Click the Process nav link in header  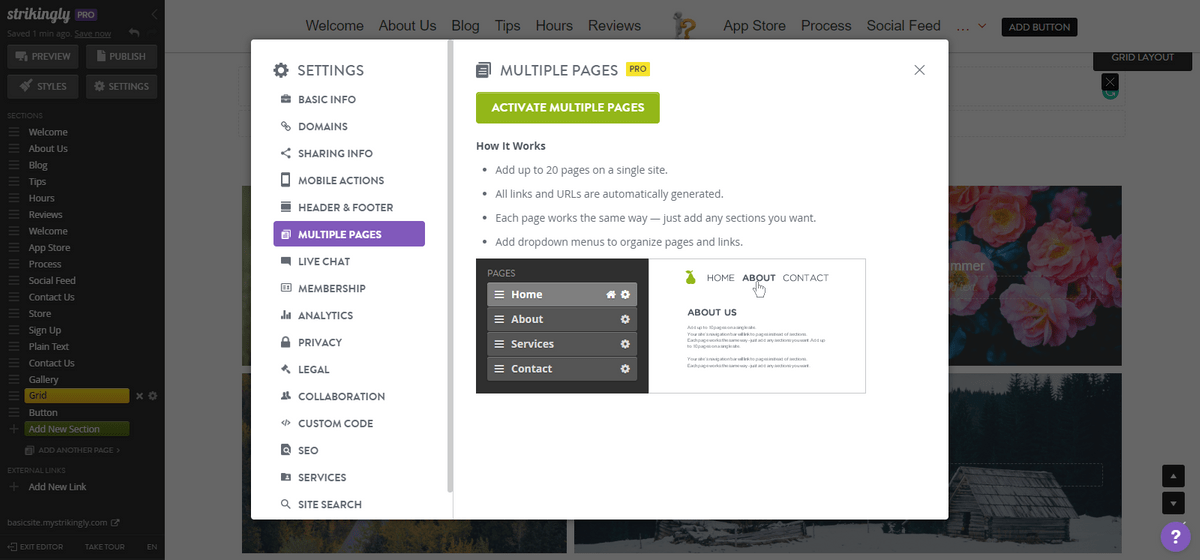coord(826,26)
